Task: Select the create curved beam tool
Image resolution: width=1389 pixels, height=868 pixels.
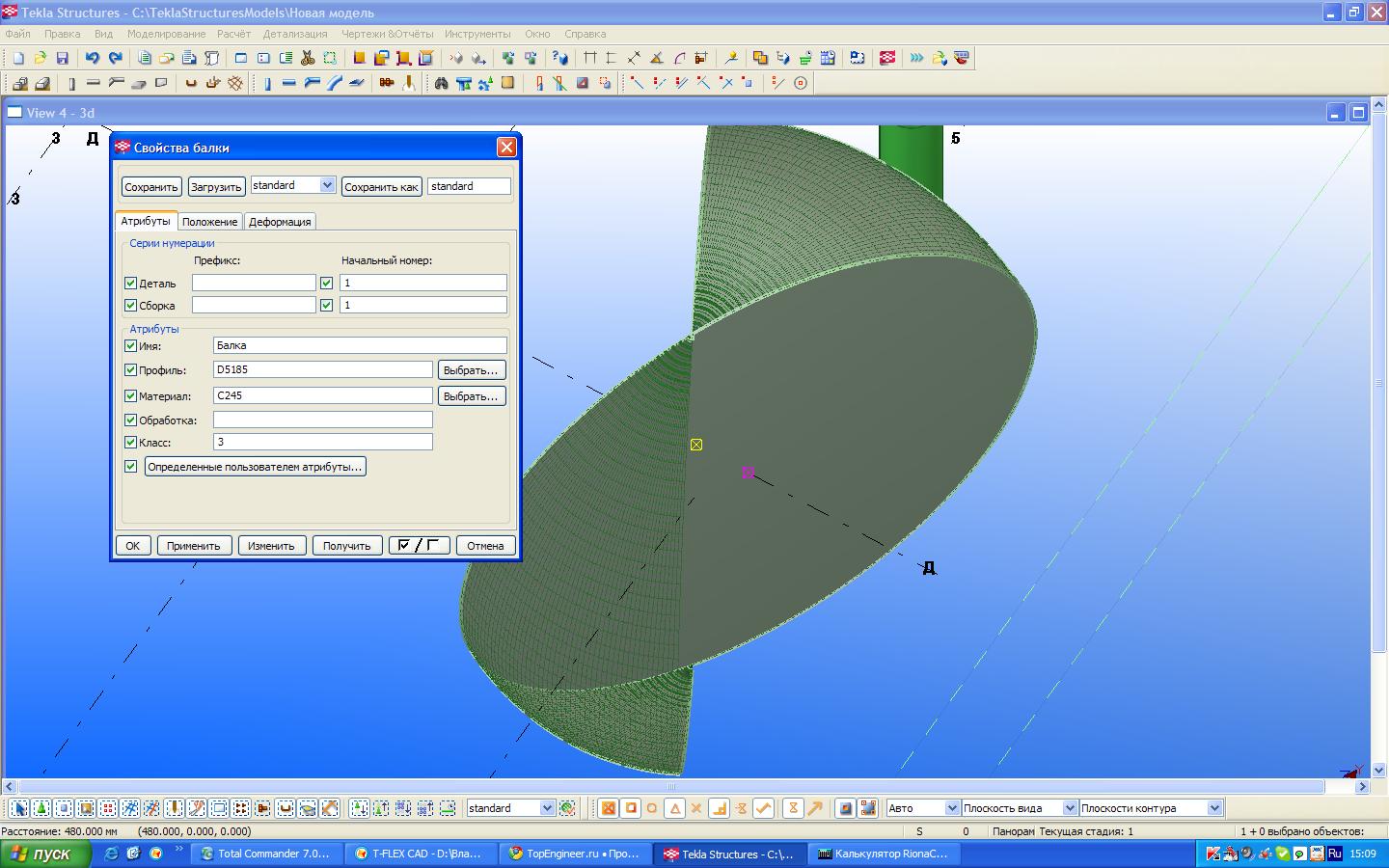Action: click(x=334, y=83)
